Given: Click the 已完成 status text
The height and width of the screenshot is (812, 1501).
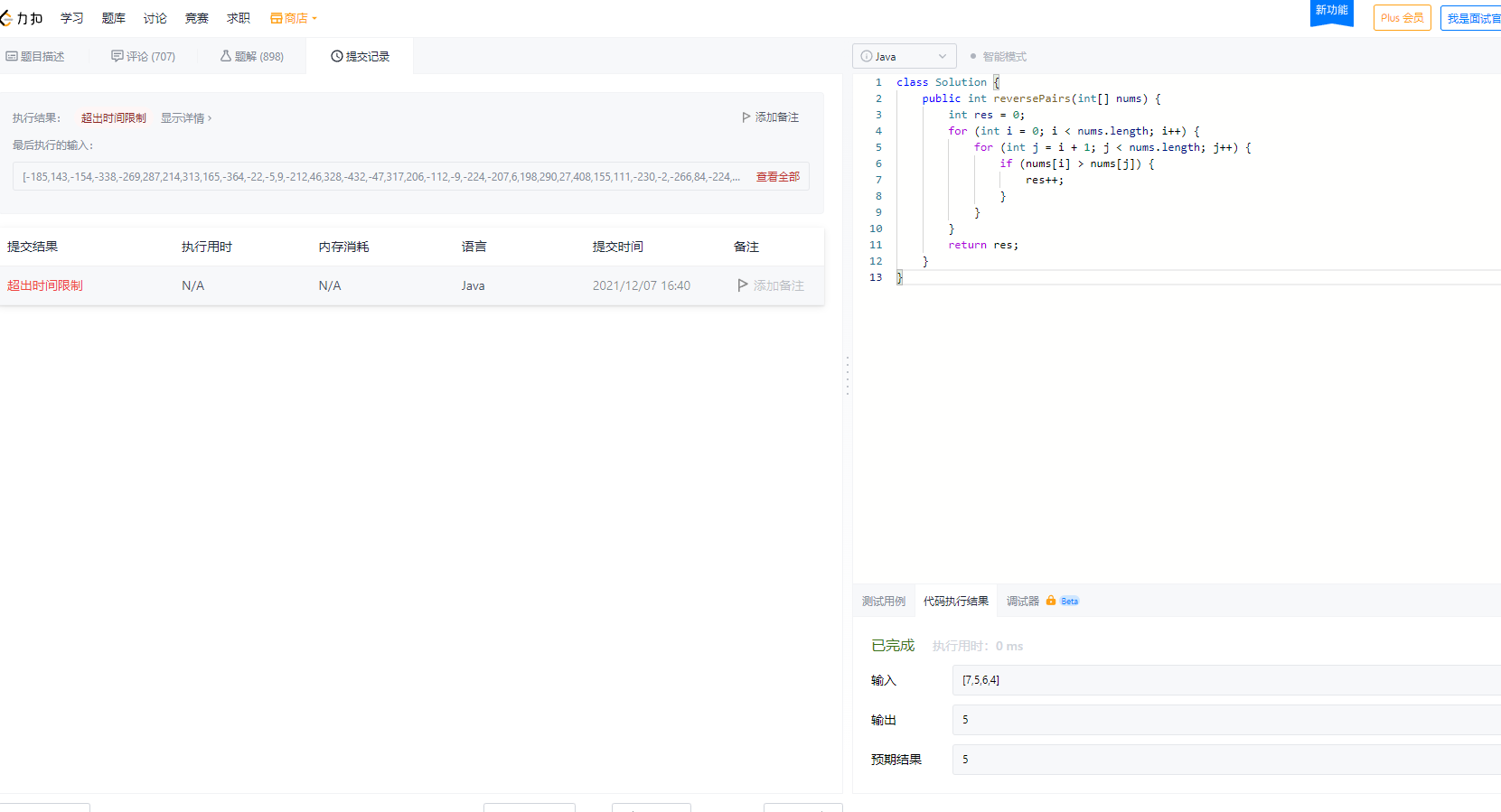Looking at the screenshot, I should point(893,646).
